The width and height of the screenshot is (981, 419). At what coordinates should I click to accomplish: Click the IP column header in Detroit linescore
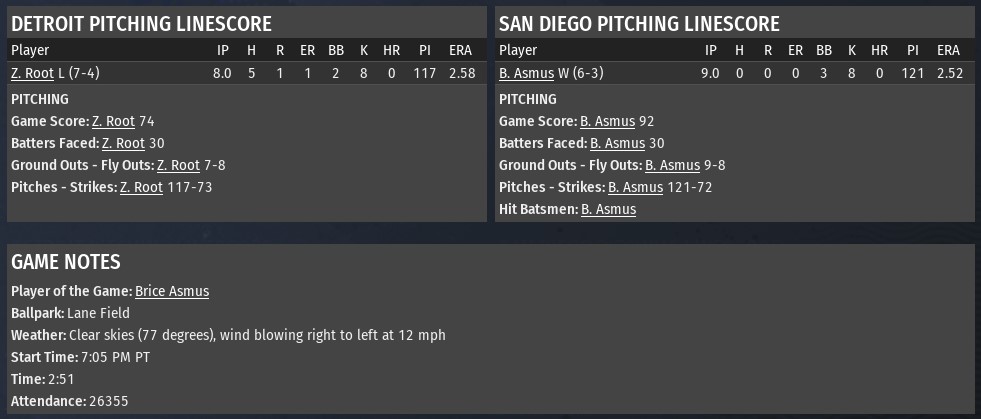(222, 50)
